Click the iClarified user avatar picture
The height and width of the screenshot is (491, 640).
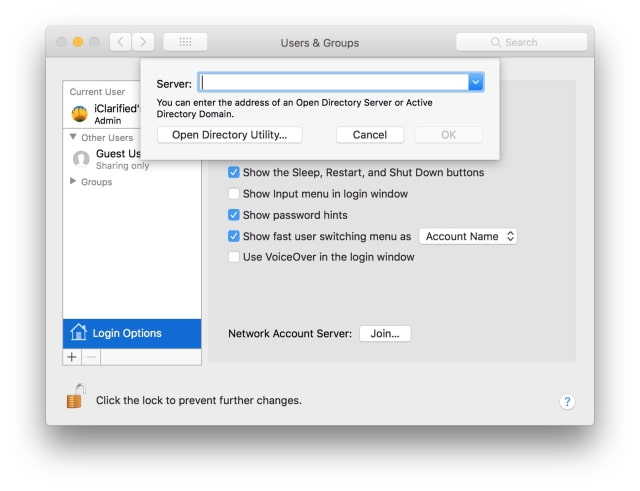pyautogui.click(x=80, y=114)
